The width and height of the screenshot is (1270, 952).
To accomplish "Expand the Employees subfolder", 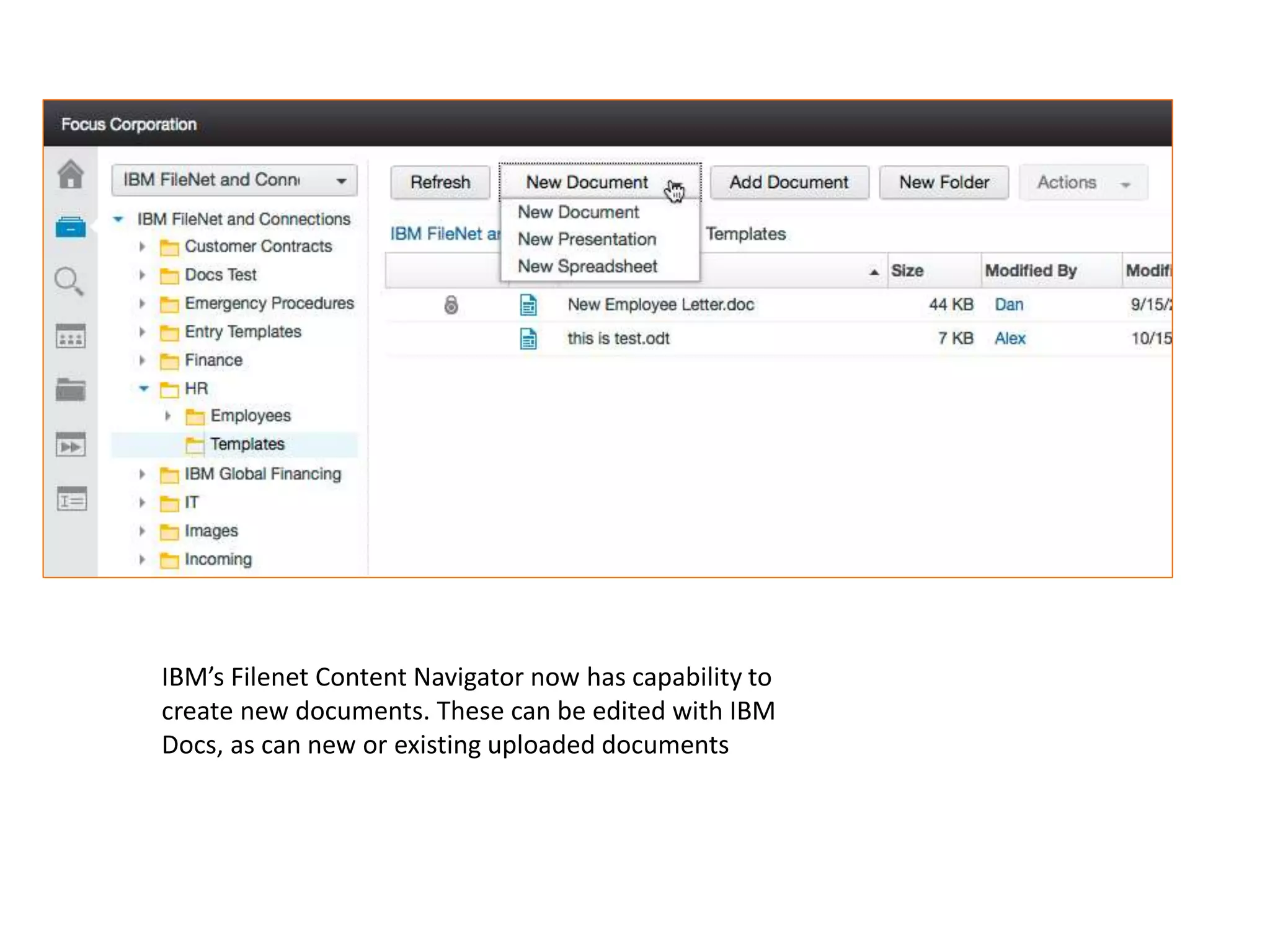I will [x=167, y=416].
